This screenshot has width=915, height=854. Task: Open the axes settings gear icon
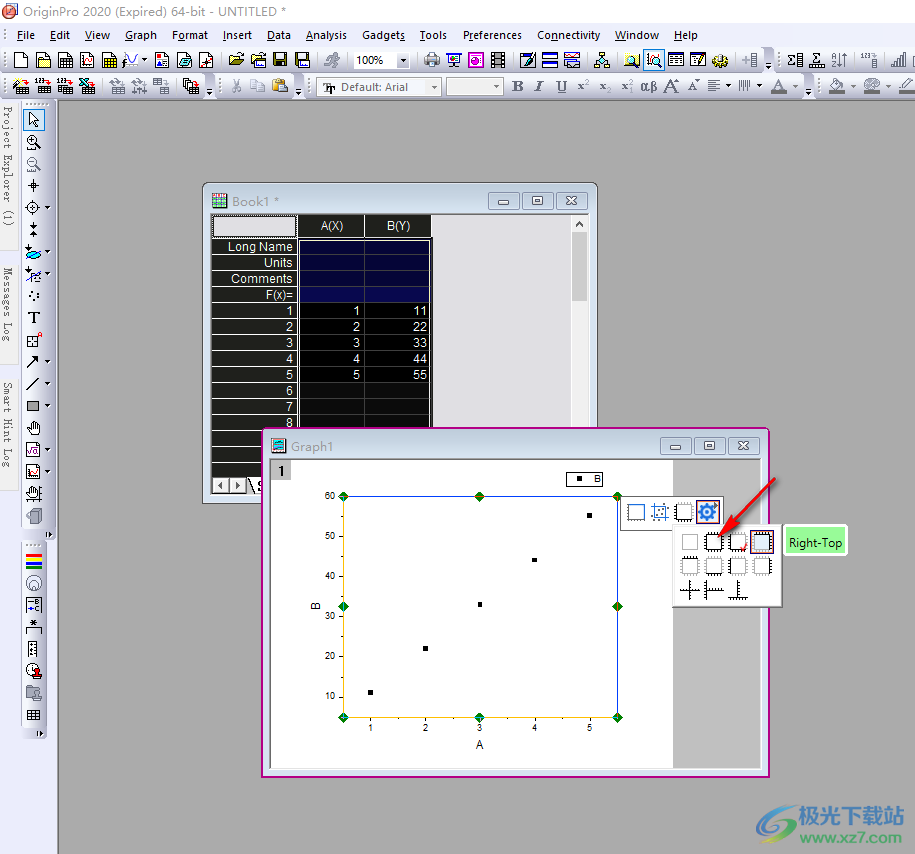tap(708, 512)
